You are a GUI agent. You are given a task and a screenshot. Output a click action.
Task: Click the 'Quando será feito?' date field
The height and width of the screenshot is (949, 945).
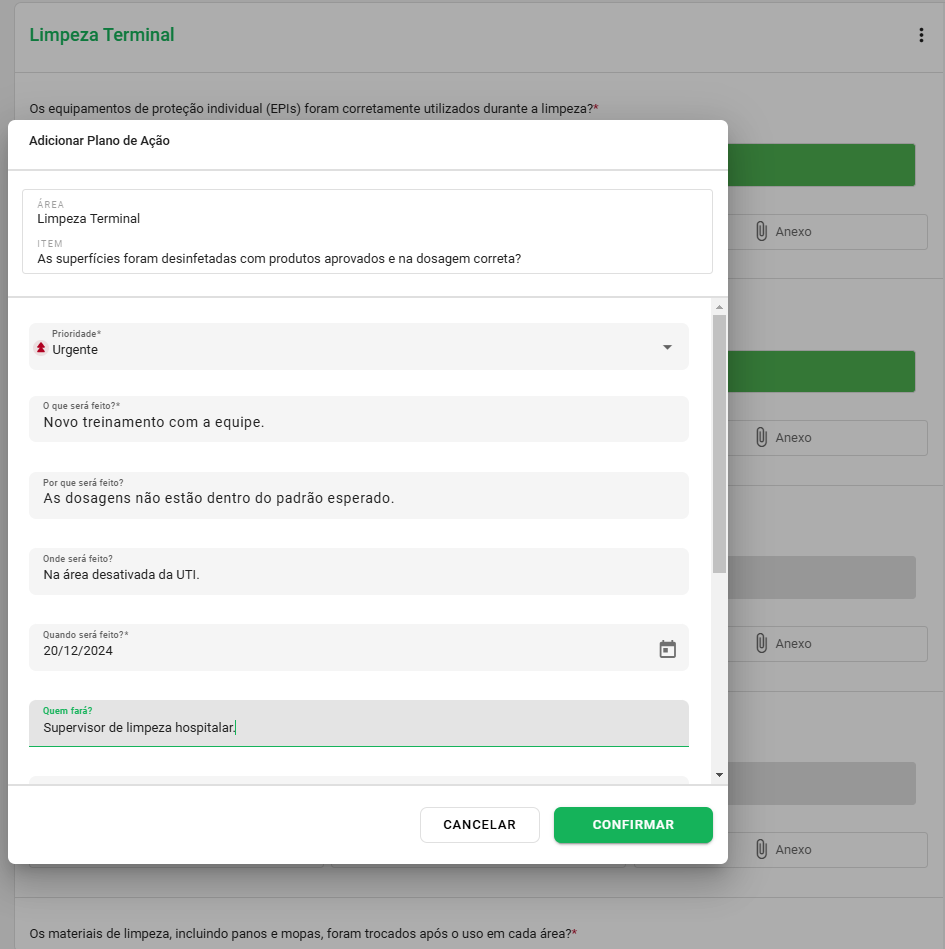point(300,649)
